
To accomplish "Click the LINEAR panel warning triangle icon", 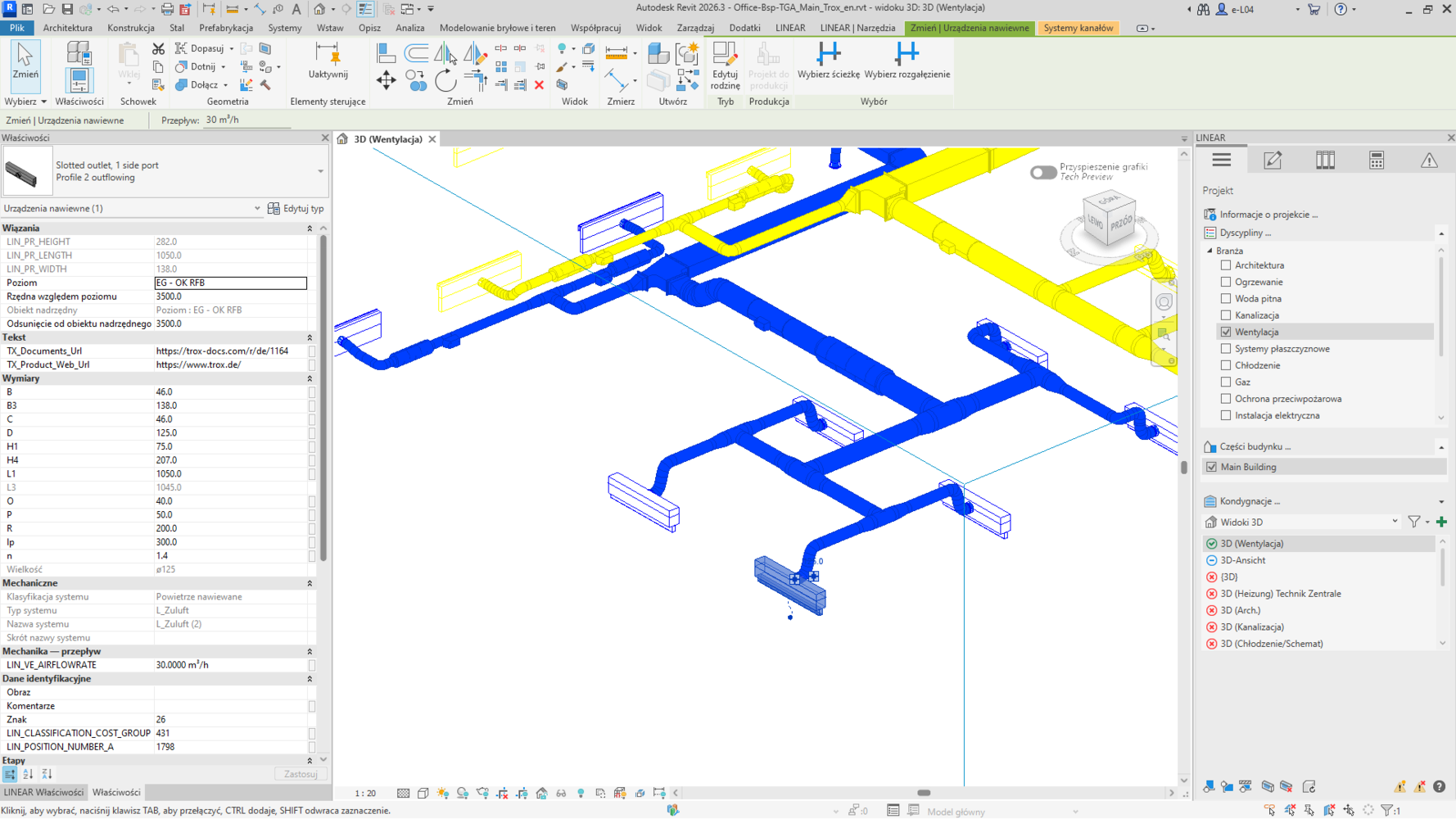I will [x=1429, y=161].
